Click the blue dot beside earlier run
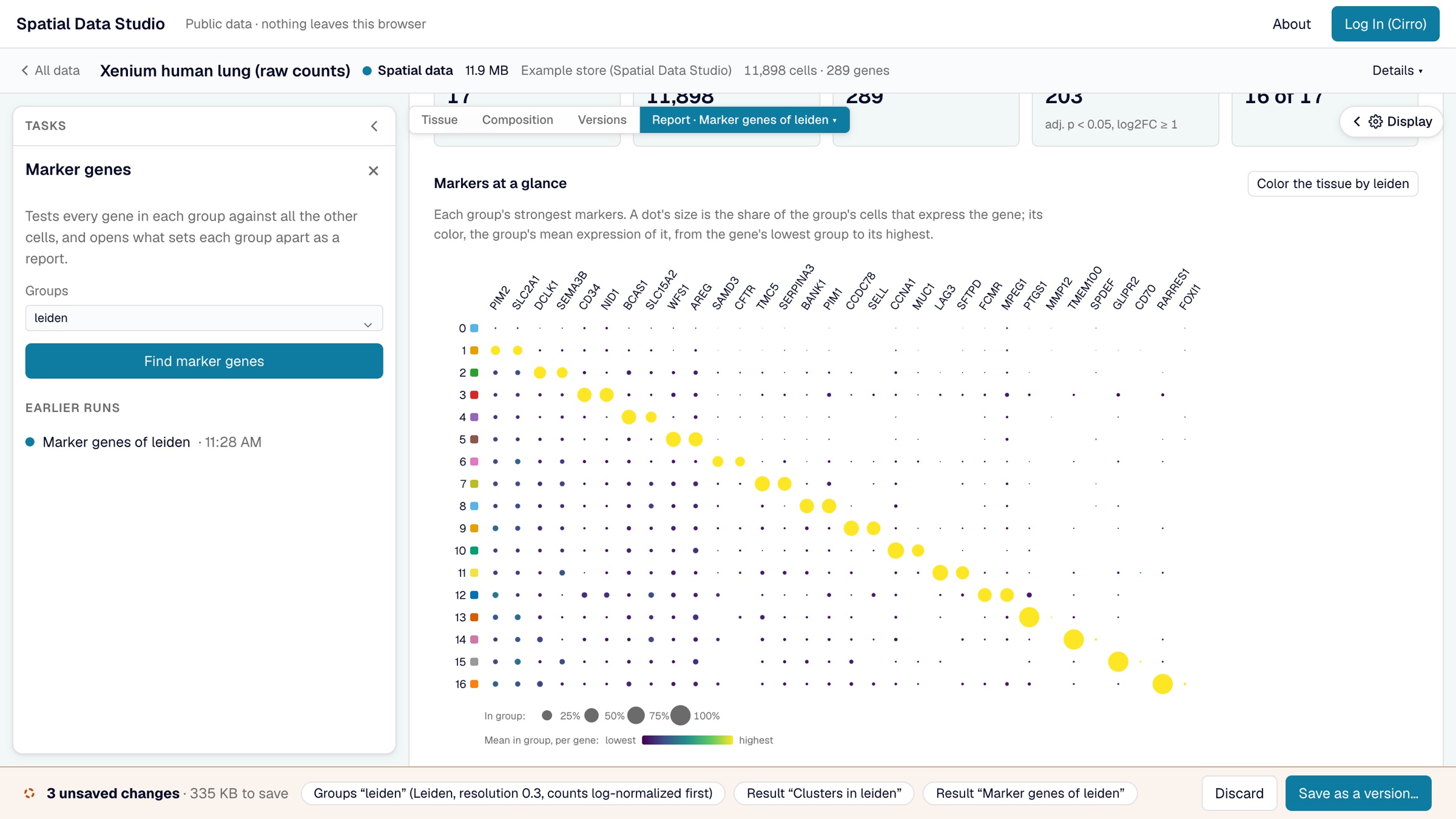Screen dimensions: 1456x819 pos(30,442)
